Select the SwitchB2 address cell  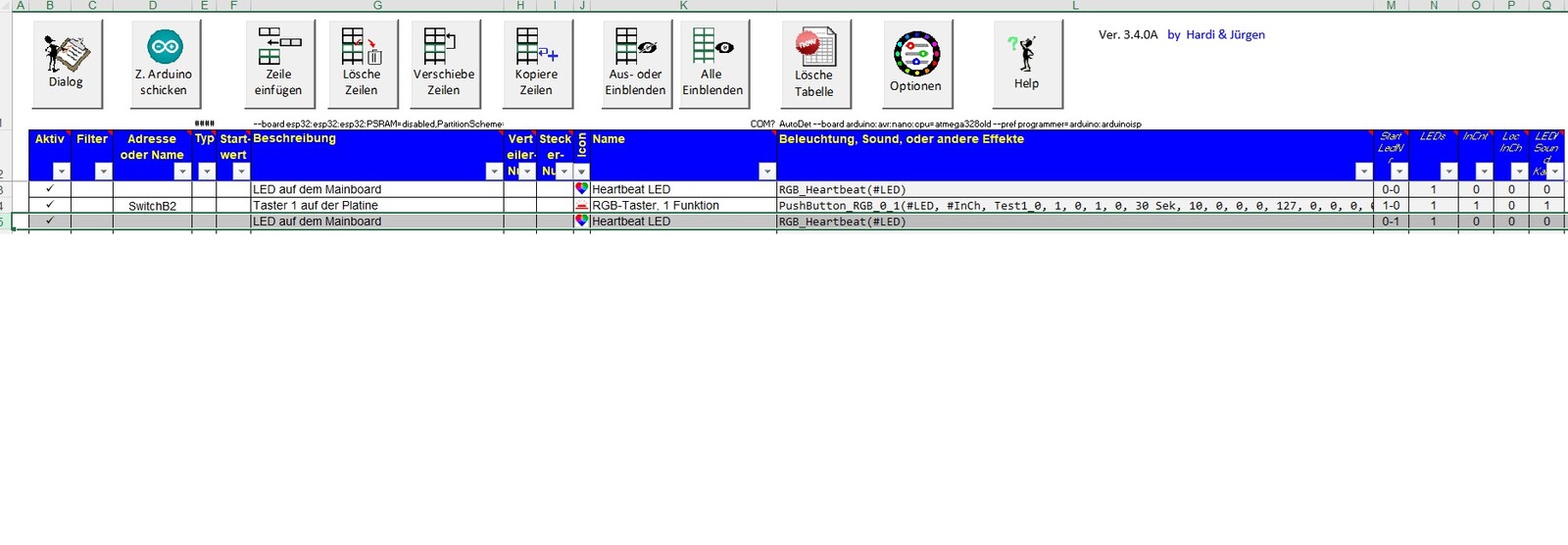pyautogui.click(x=152, y=206)
